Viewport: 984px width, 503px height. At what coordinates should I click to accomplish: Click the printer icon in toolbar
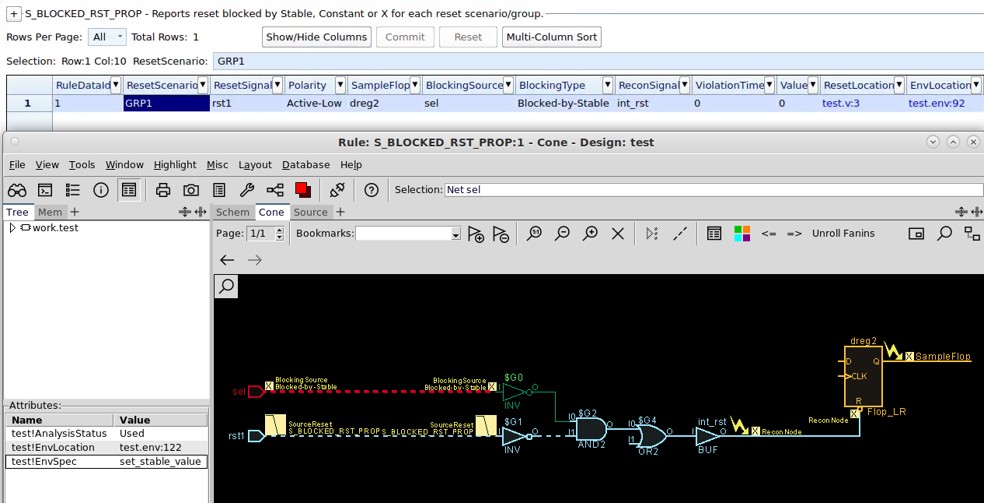point(163,190)
